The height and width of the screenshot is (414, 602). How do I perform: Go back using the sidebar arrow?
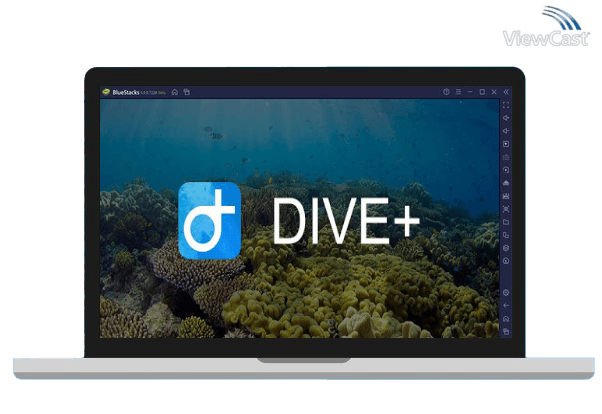click(x=506, y=306)
